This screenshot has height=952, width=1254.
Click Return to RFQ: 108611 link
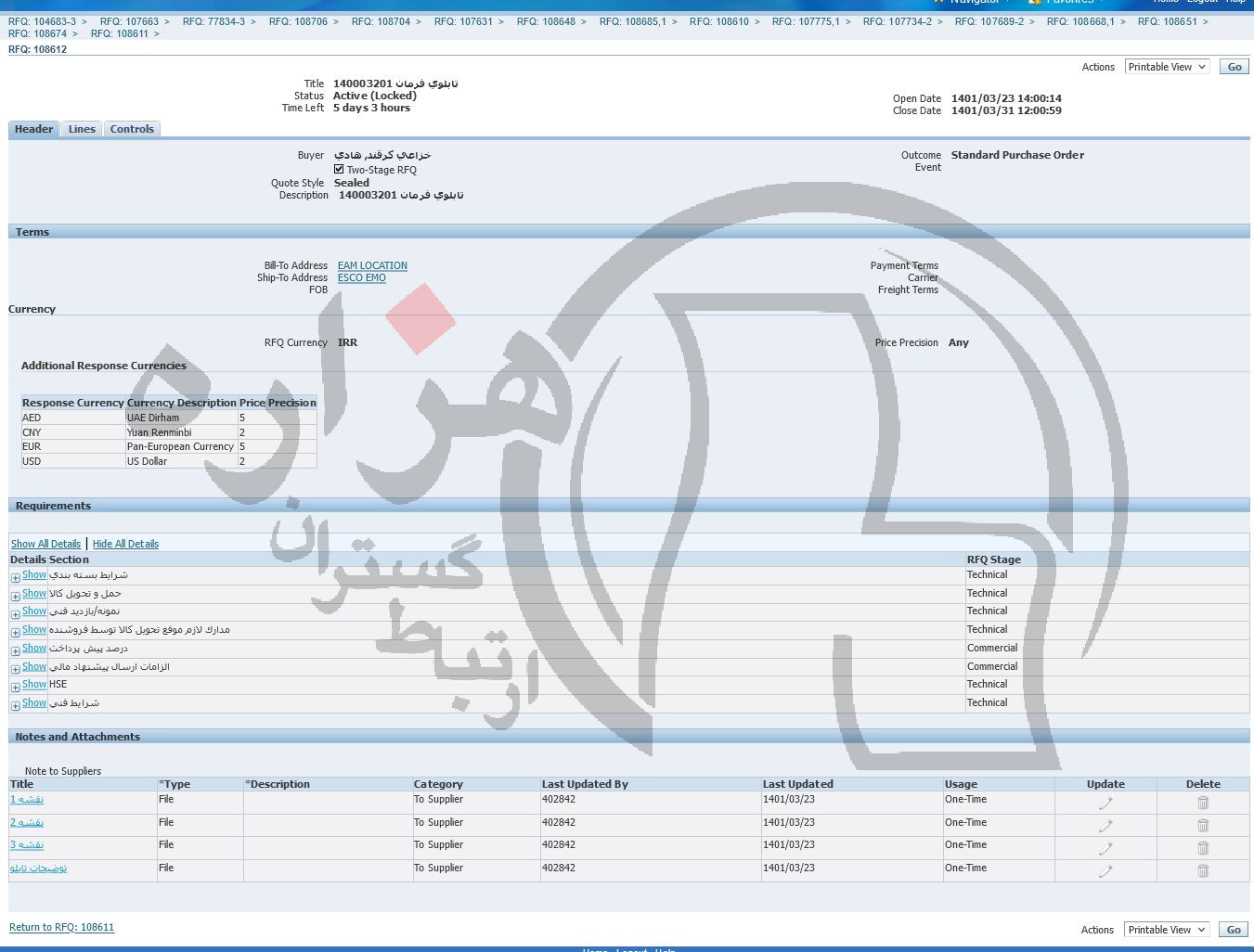61,927
